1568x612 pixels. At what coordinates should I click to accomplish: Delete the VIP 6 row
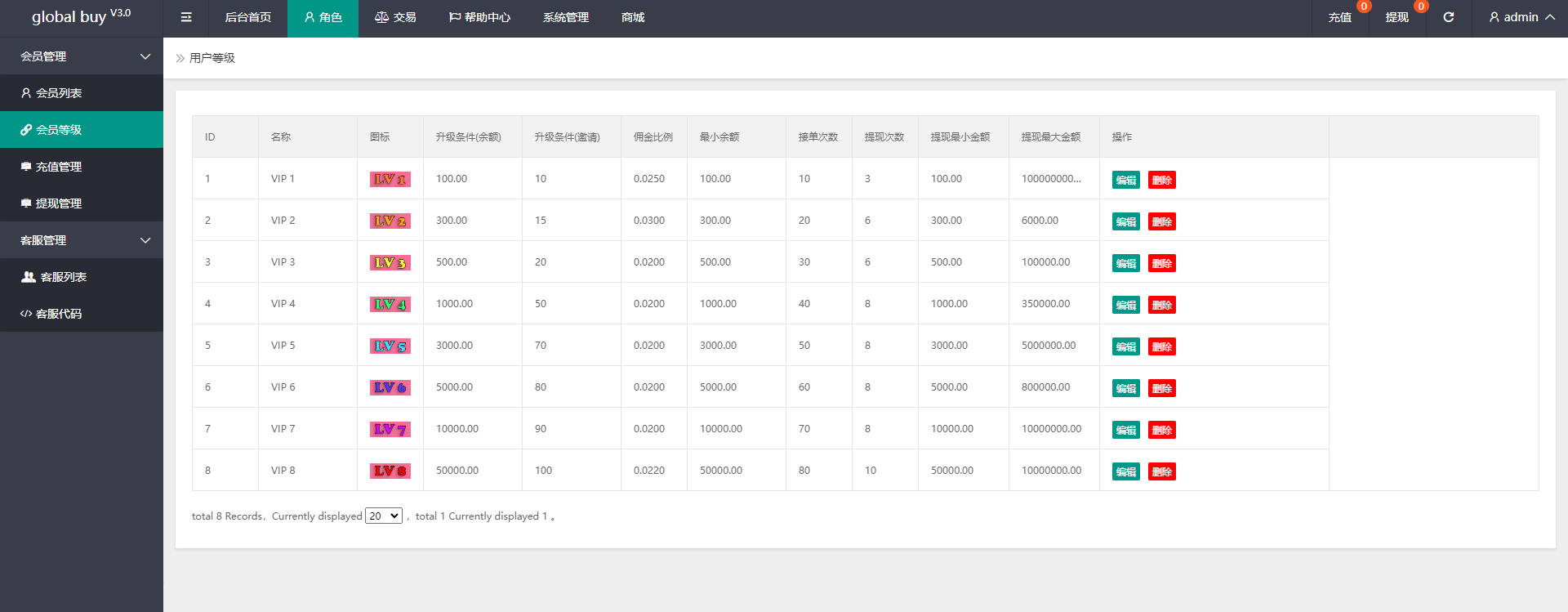click(x=1162, y=388)
